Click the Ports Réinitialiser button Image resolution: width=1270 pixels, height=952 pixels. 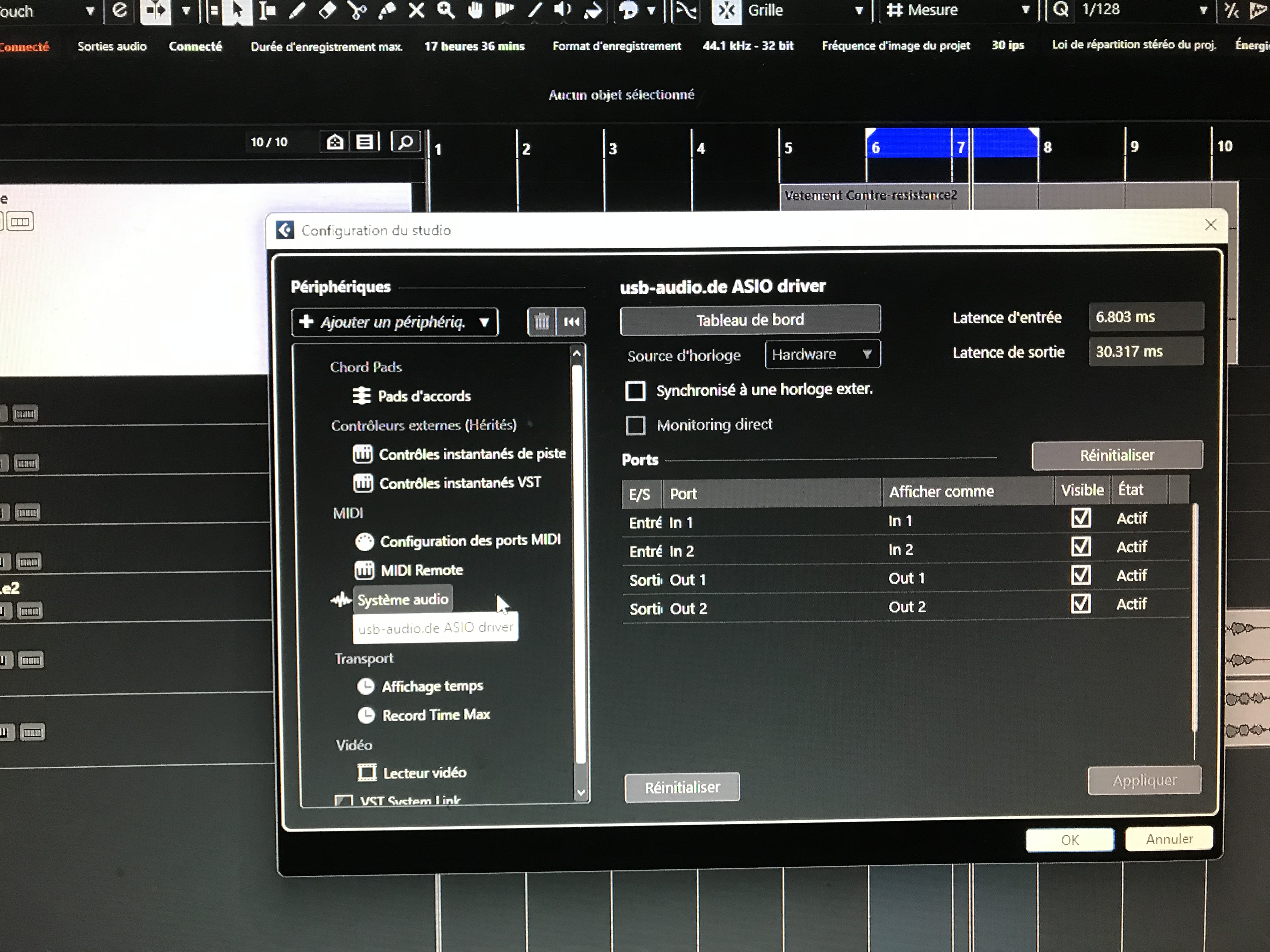pos(1117,455)
